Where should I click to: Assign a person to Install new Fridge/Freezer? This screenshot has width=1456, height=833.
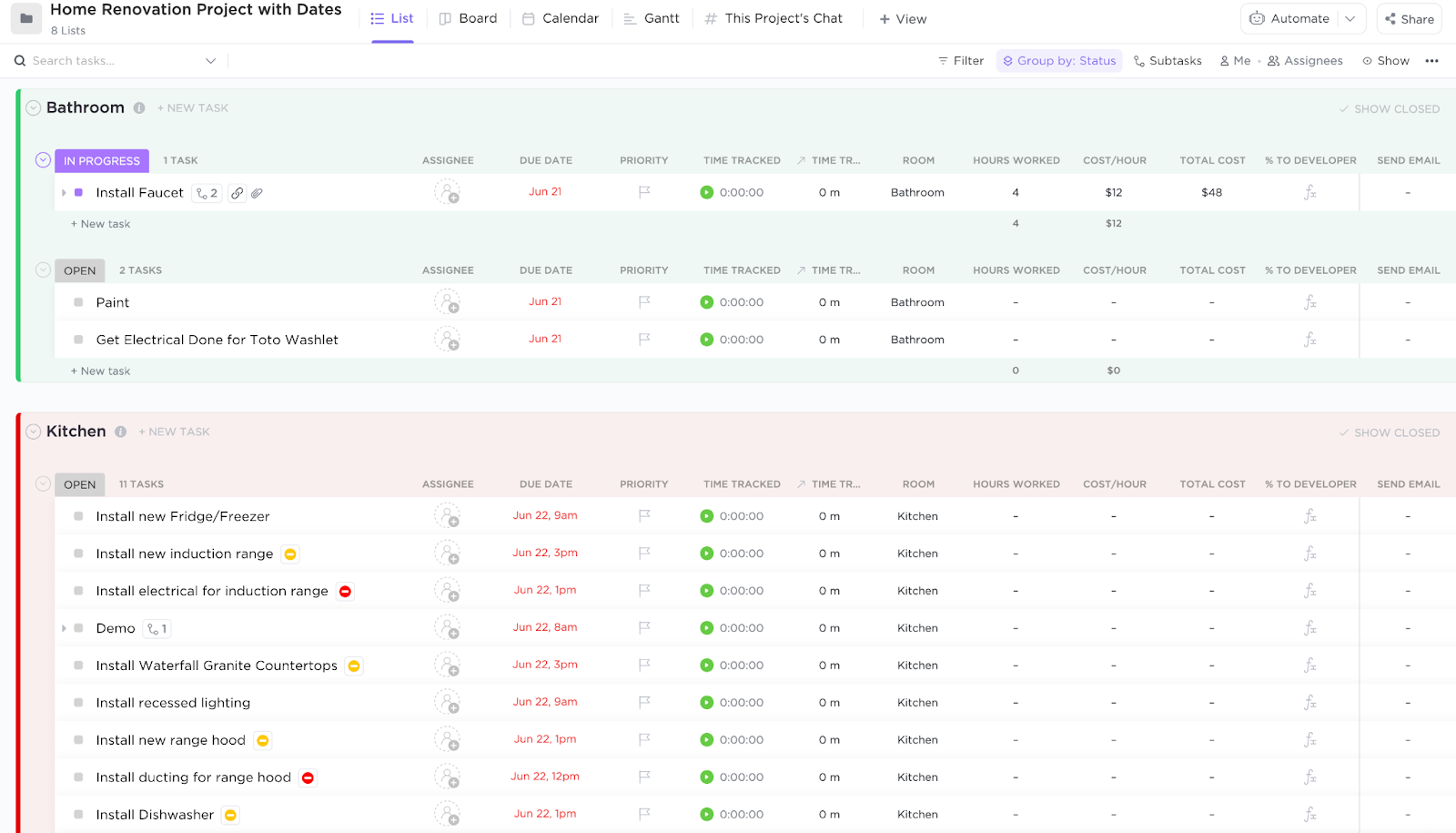447,516
